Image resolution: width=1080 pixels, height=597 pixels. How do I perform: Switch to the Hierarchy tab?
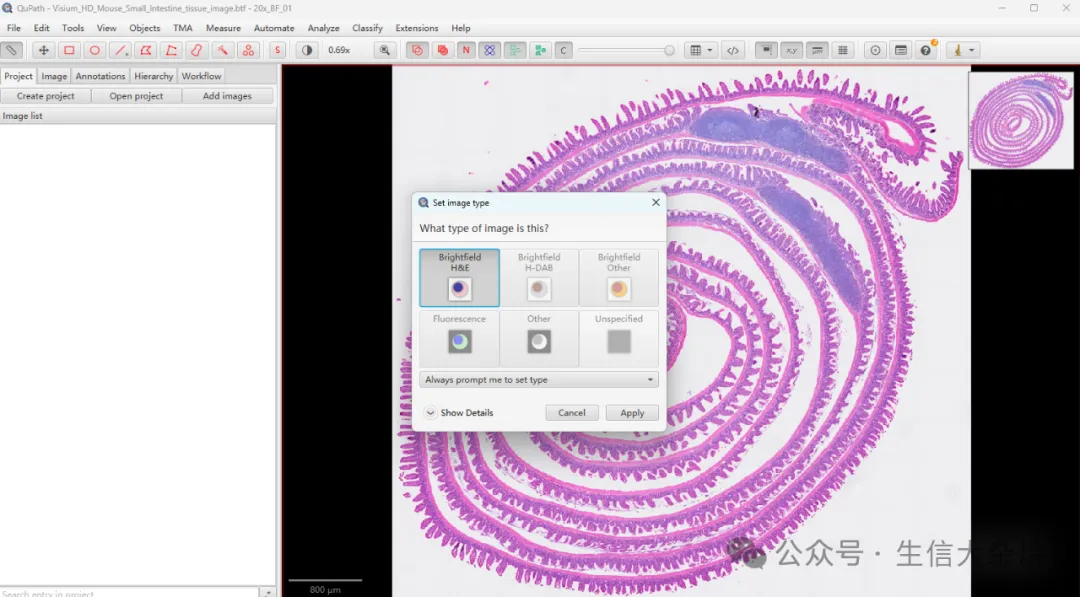click(154, 76)
